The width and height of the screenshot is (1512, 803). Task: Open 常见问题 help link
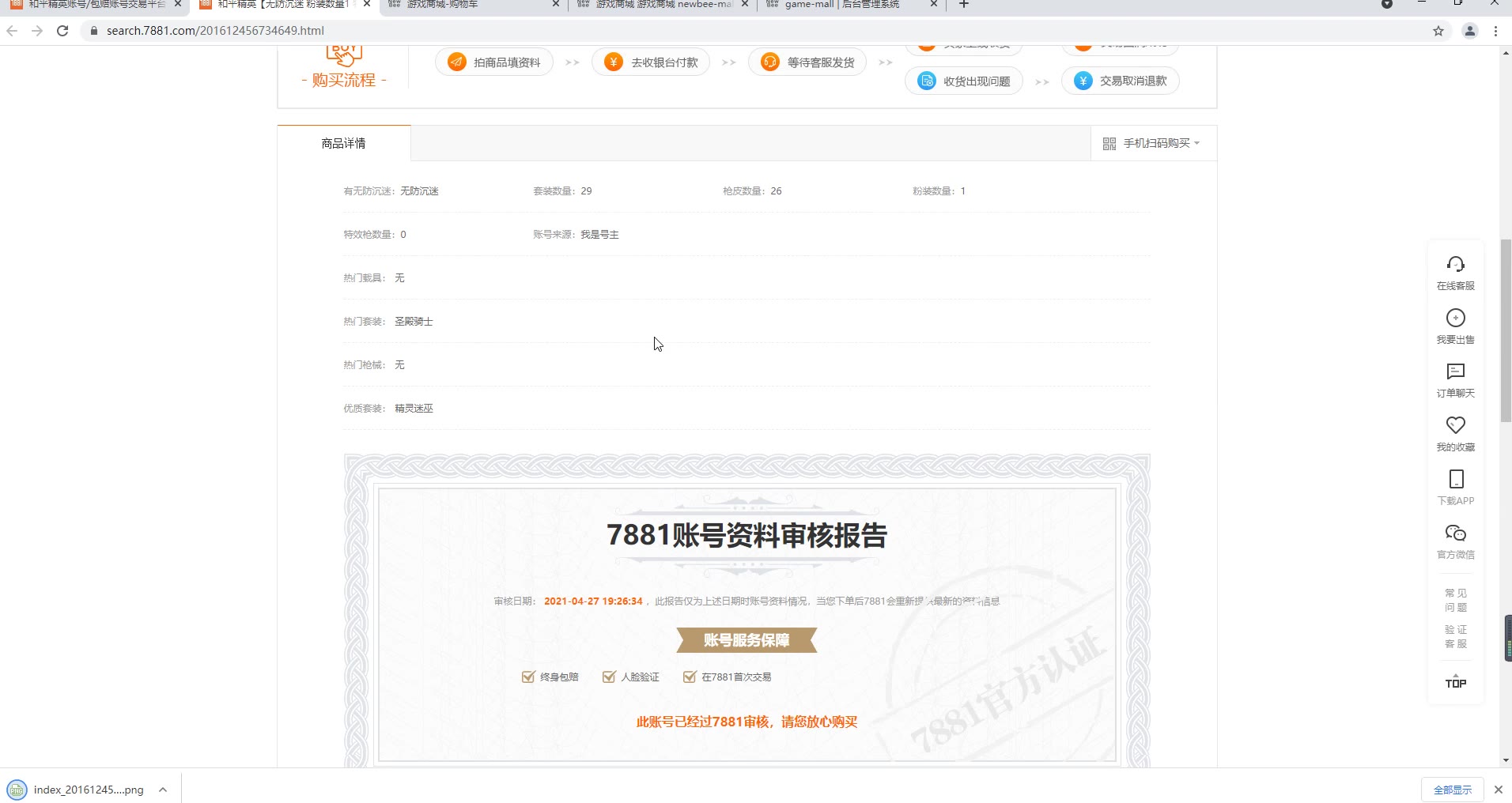1456,600
